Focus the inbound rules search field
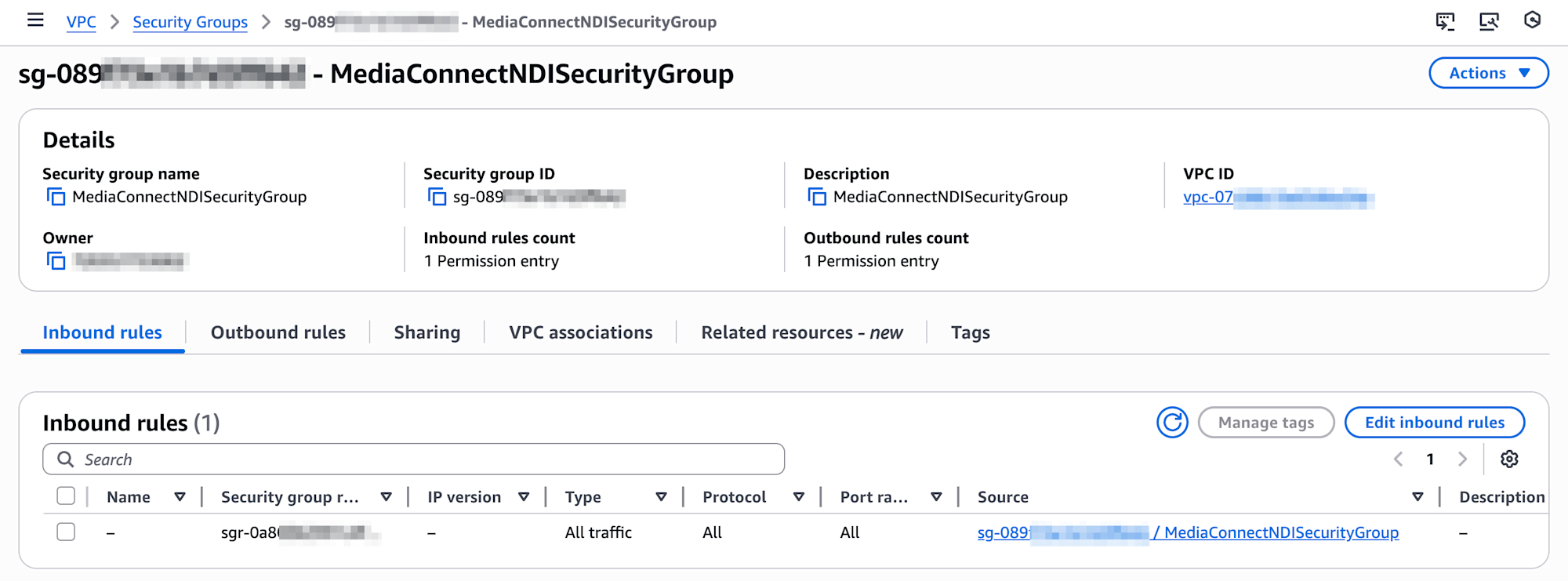The image size is (1568, 581). pos(423,459)
